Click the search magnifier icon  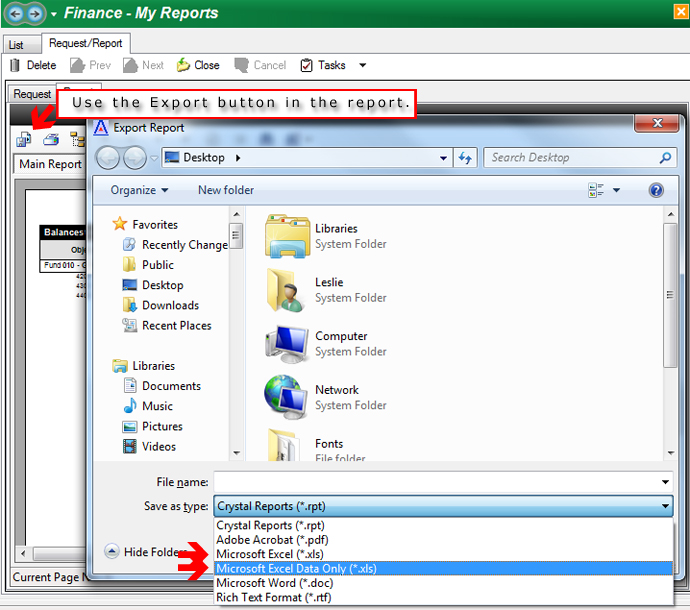(x=665, y=158)
